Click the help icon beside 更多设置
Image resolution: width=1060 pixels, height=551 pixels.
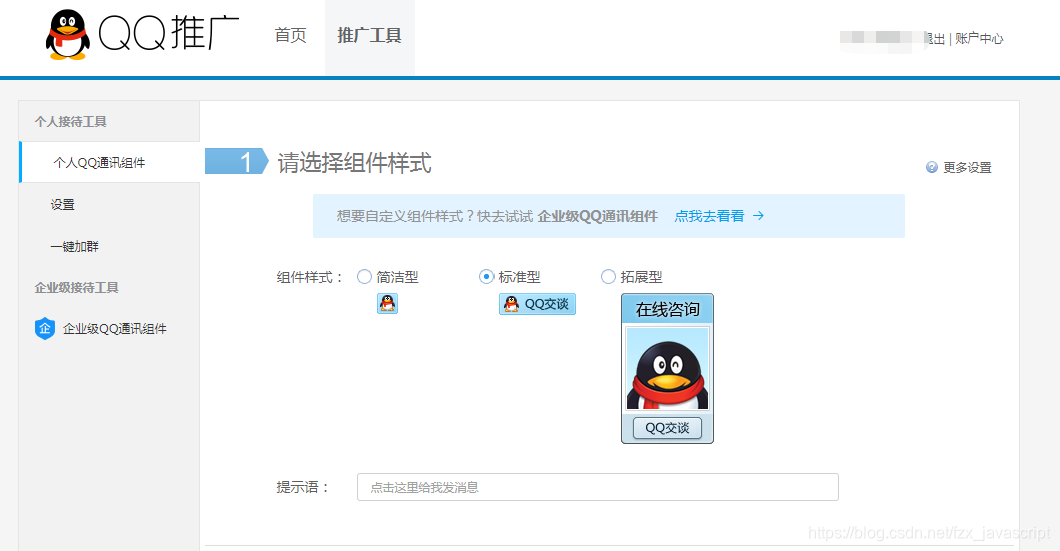click(x=932, y=167)
